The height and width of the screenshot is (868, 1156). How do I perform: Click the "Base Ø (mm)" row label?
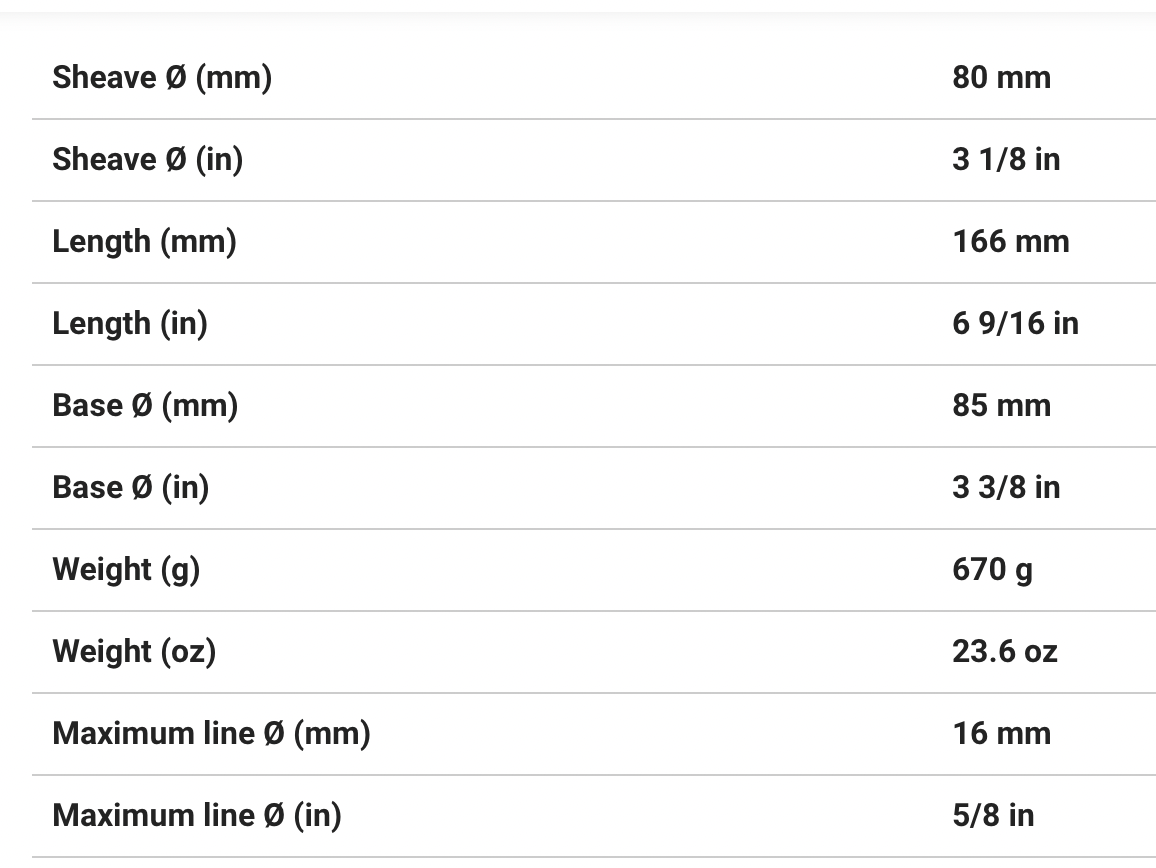coord(145,405)
